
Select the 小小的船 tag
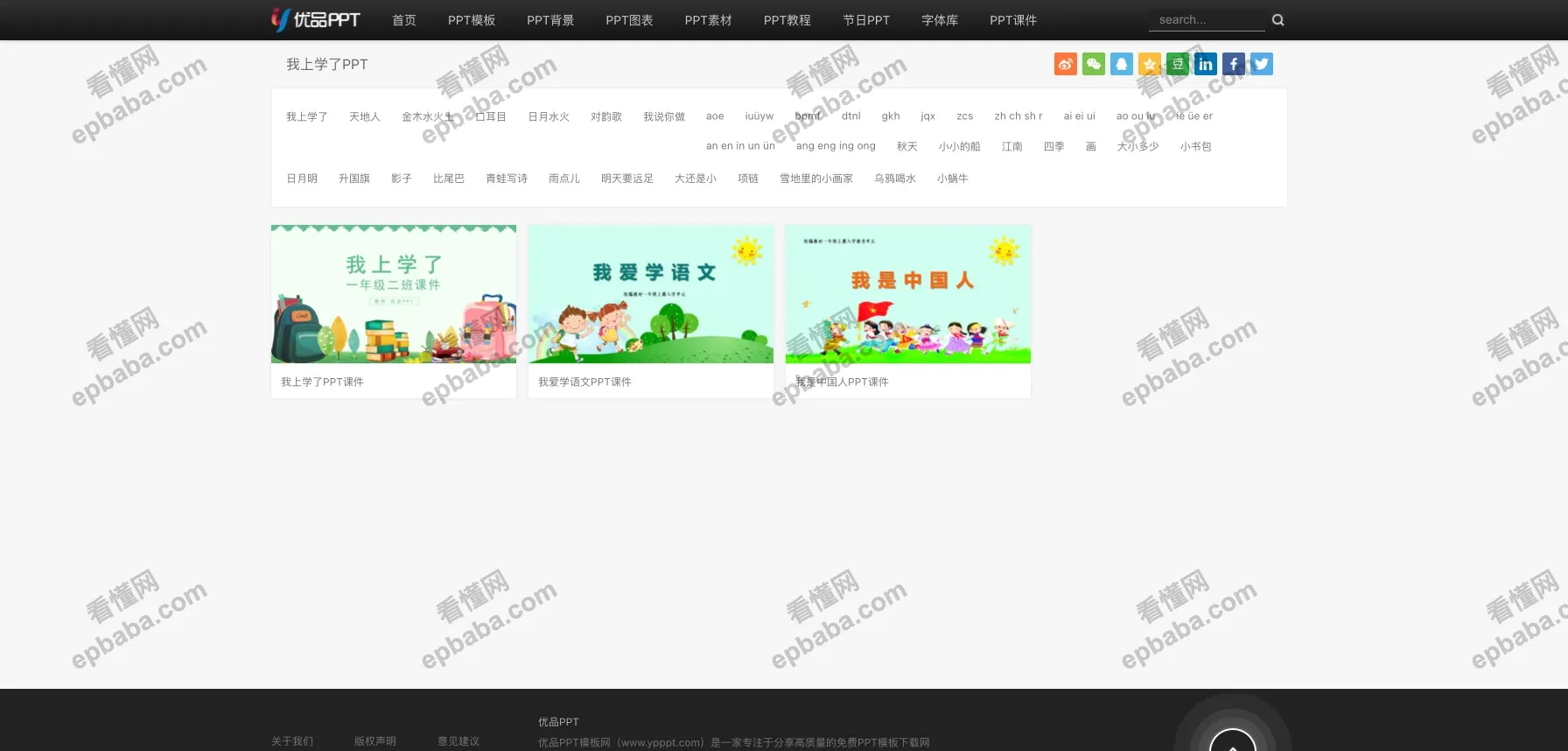tap(960, 147)
